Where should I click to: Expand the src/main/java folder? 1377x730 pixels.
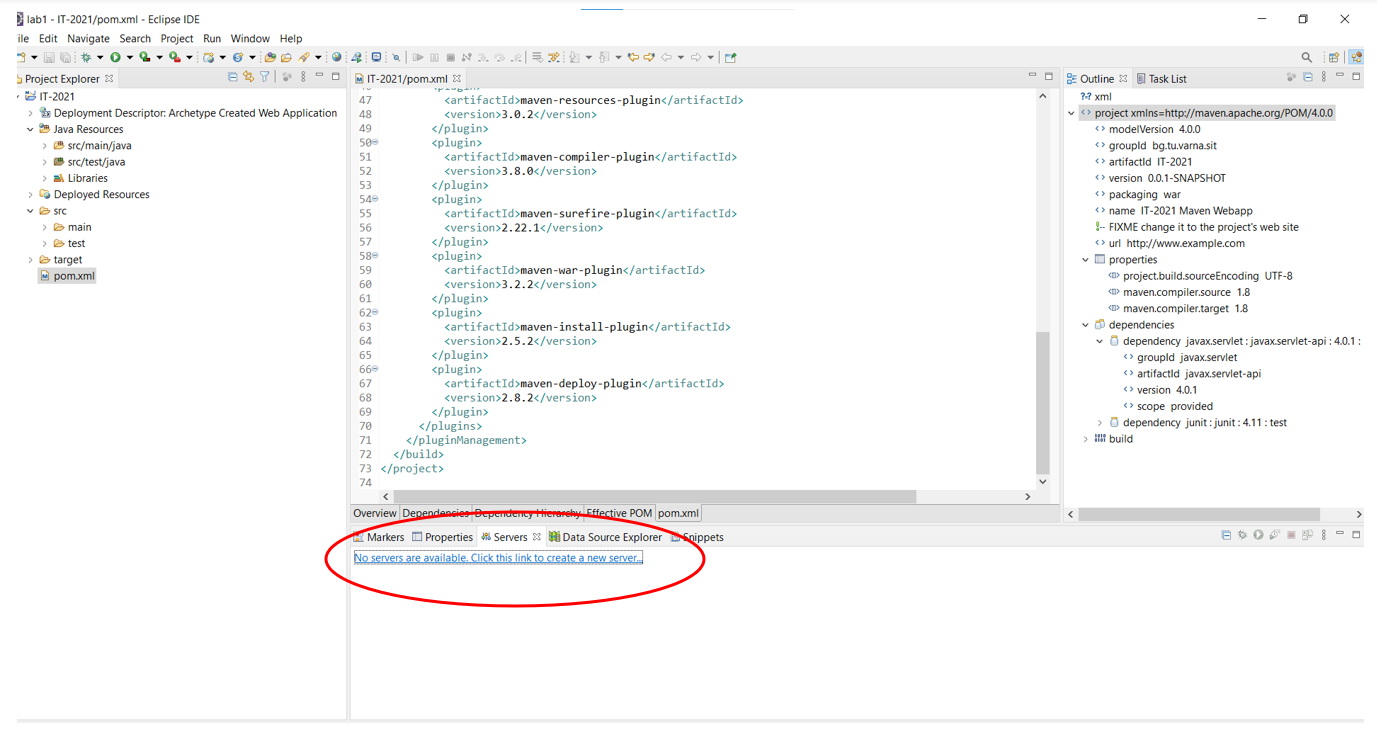44,146
